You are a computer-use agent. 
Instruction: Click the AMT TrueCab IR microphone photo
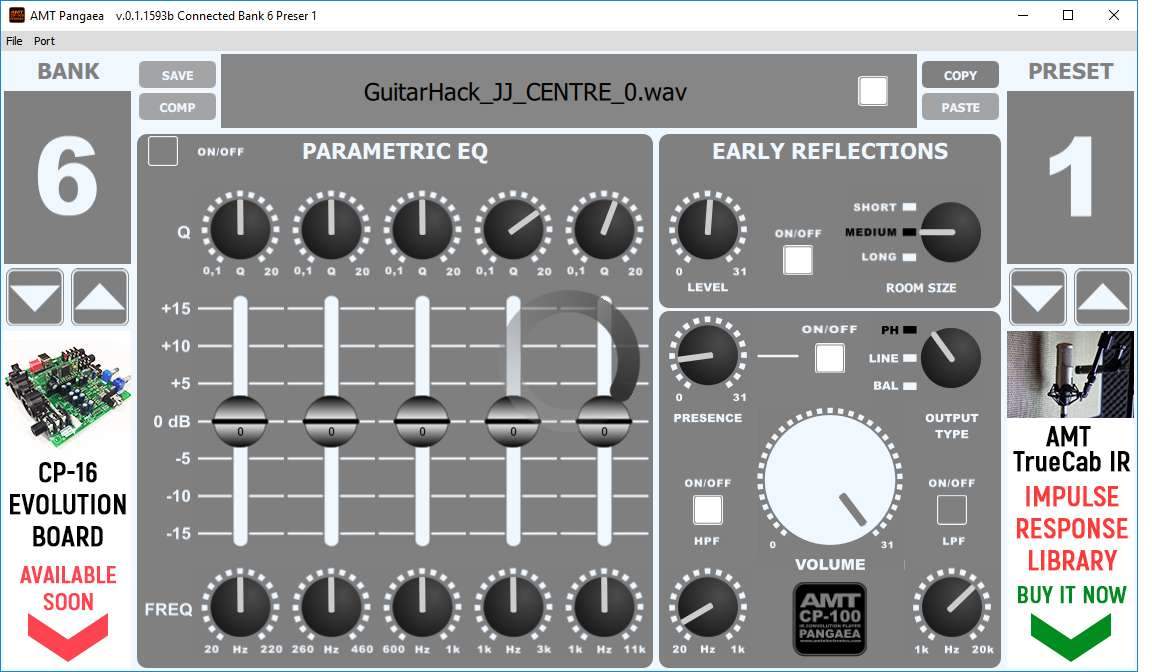[x=1070, y=375]
